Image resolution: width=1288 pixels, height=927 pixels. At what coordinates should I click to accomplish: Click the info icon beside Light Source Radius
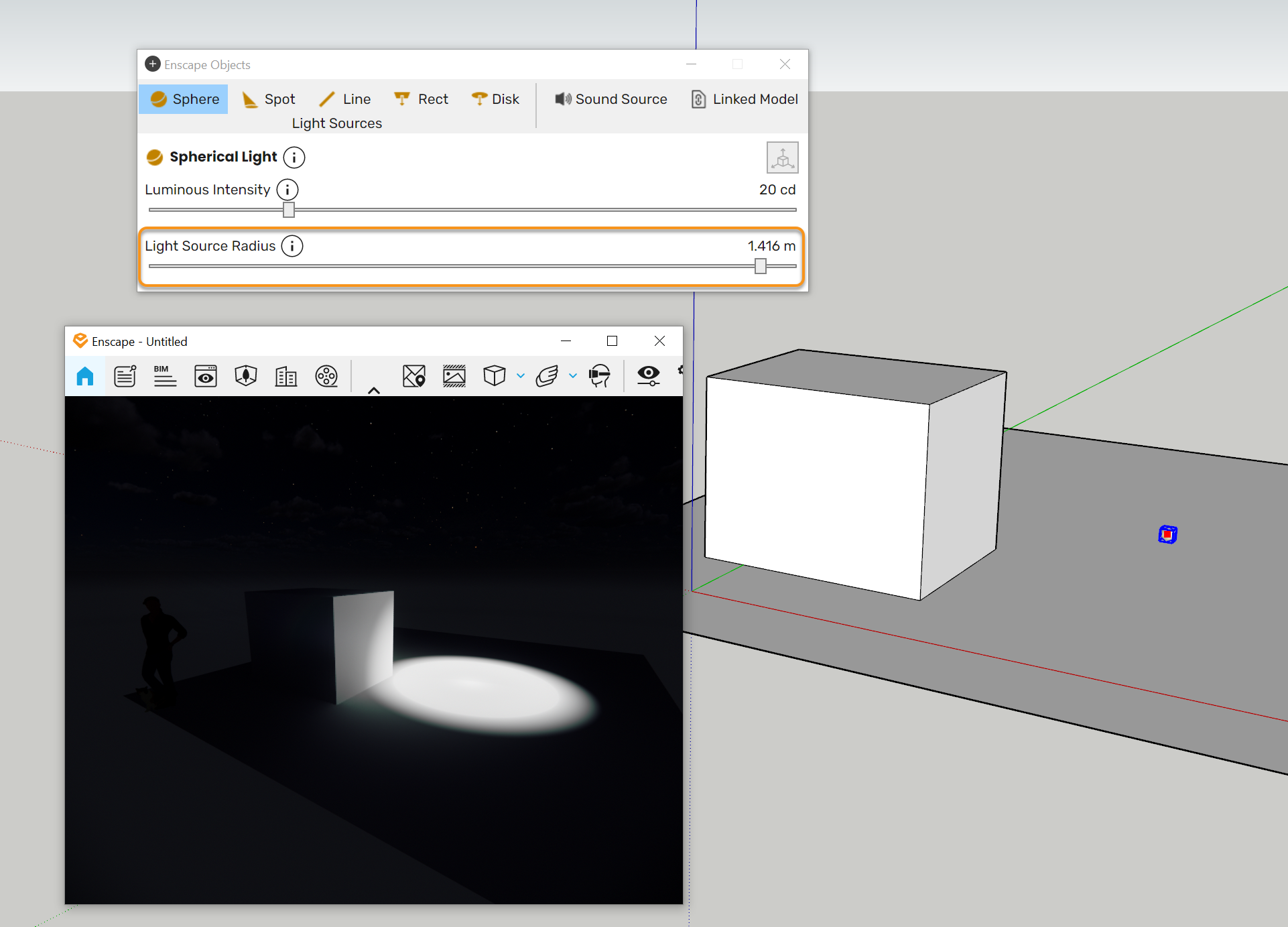tap(292, 246)
